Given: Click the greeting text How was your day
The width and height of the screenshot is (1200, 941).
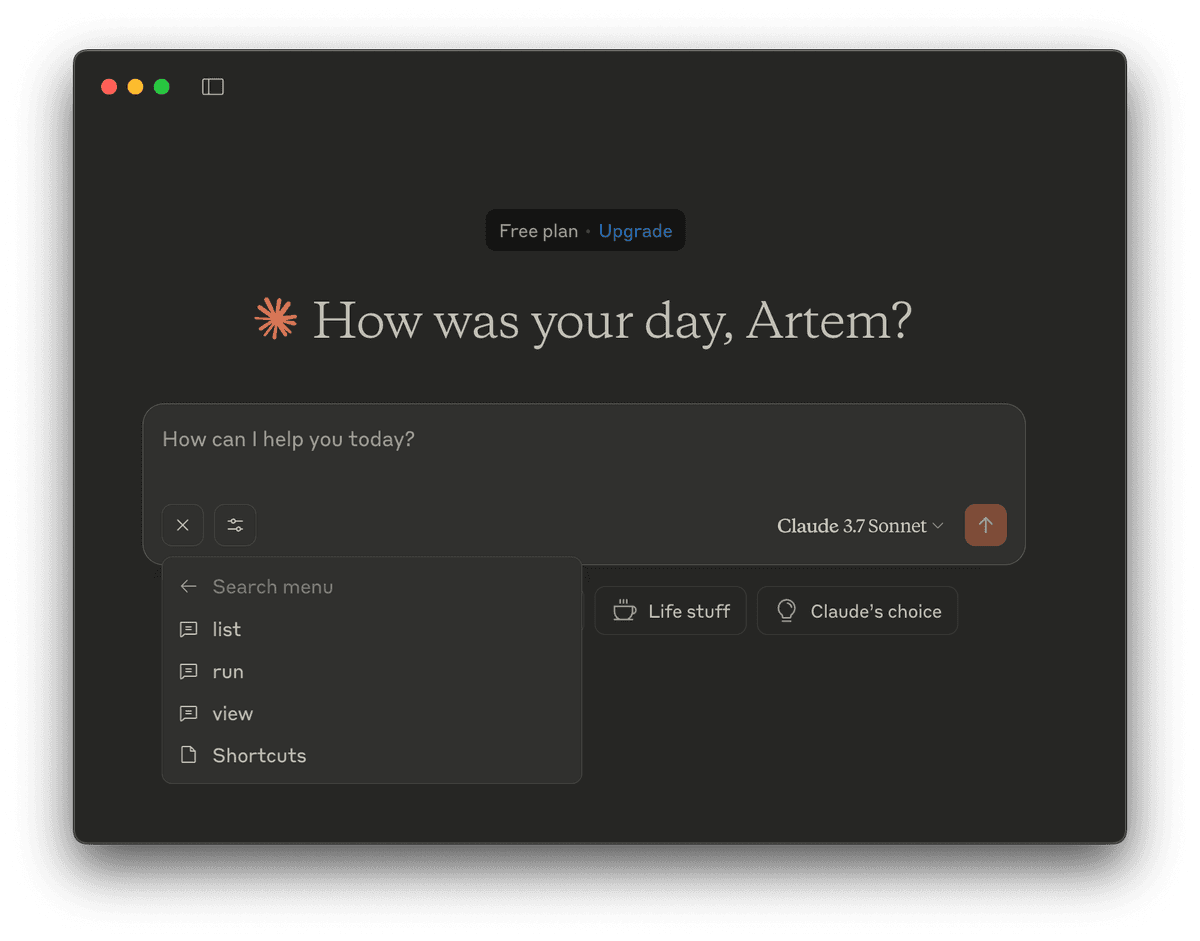Looking at the screenshot, I should pos(612,322).
